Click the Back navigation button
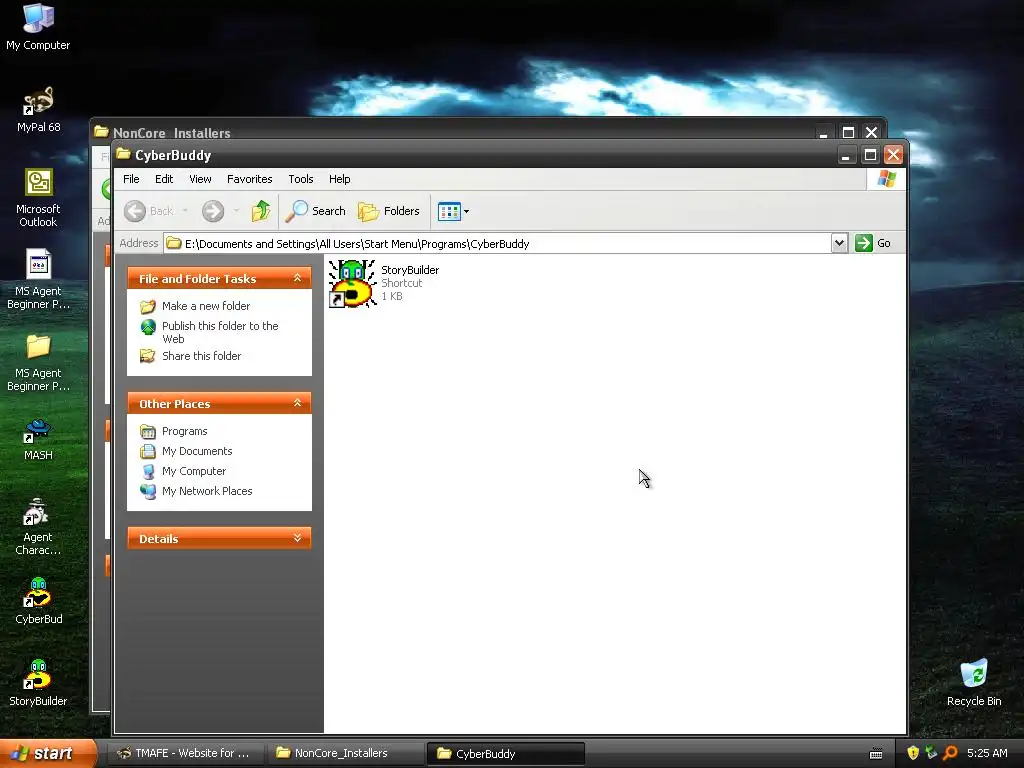Viewport: 1024px width, 768px height. 150,211
